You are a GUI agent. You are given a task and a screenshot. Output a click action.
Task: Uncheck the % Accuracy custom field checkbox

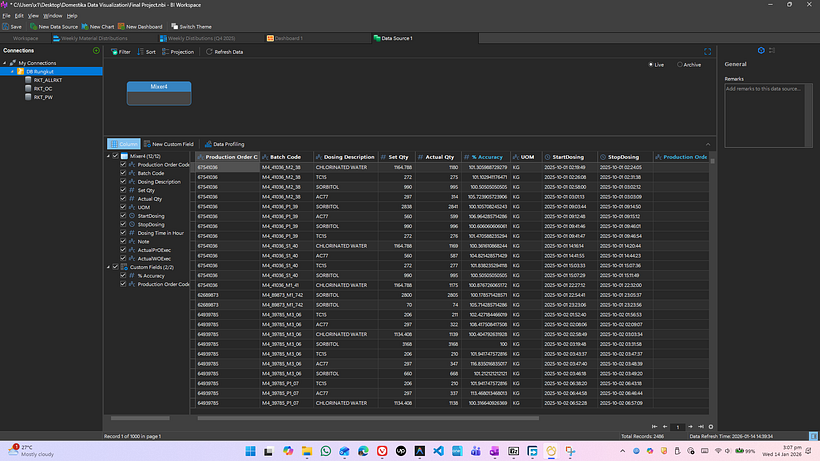tap(123, 275)
